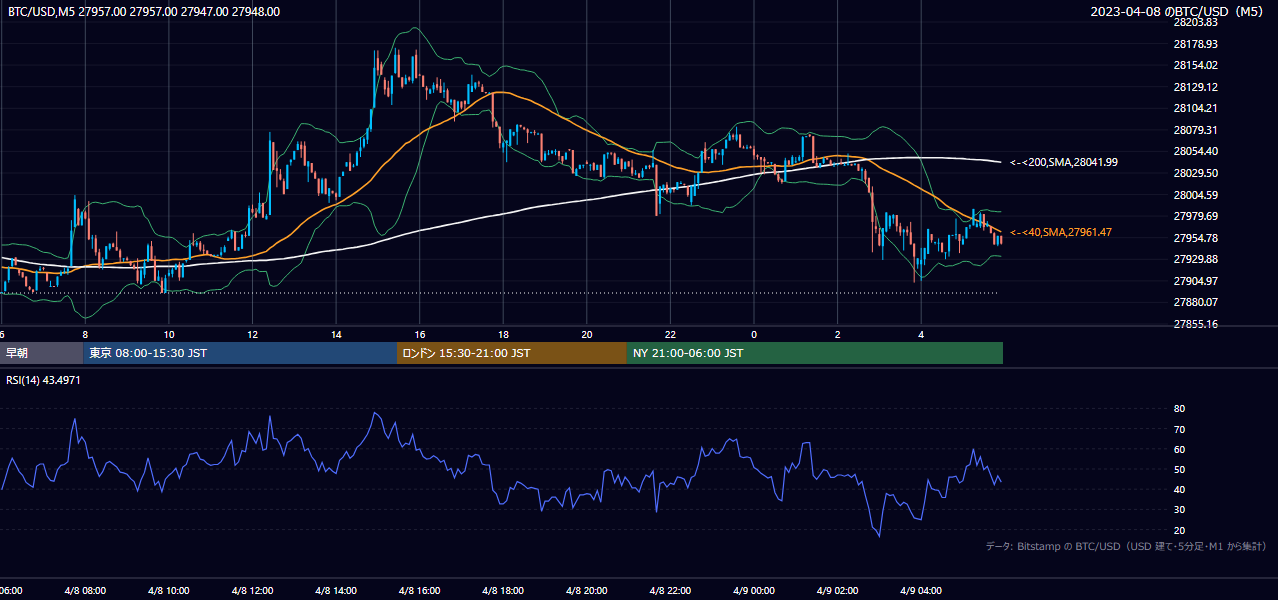Click hour 8 on the price chart time axis

point(85,335)
